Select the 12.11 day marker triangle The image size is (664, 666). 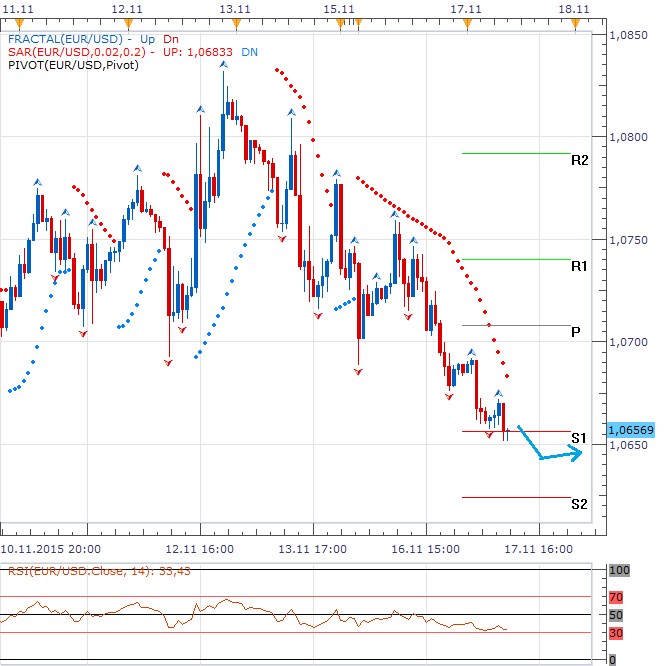(127, 24)
